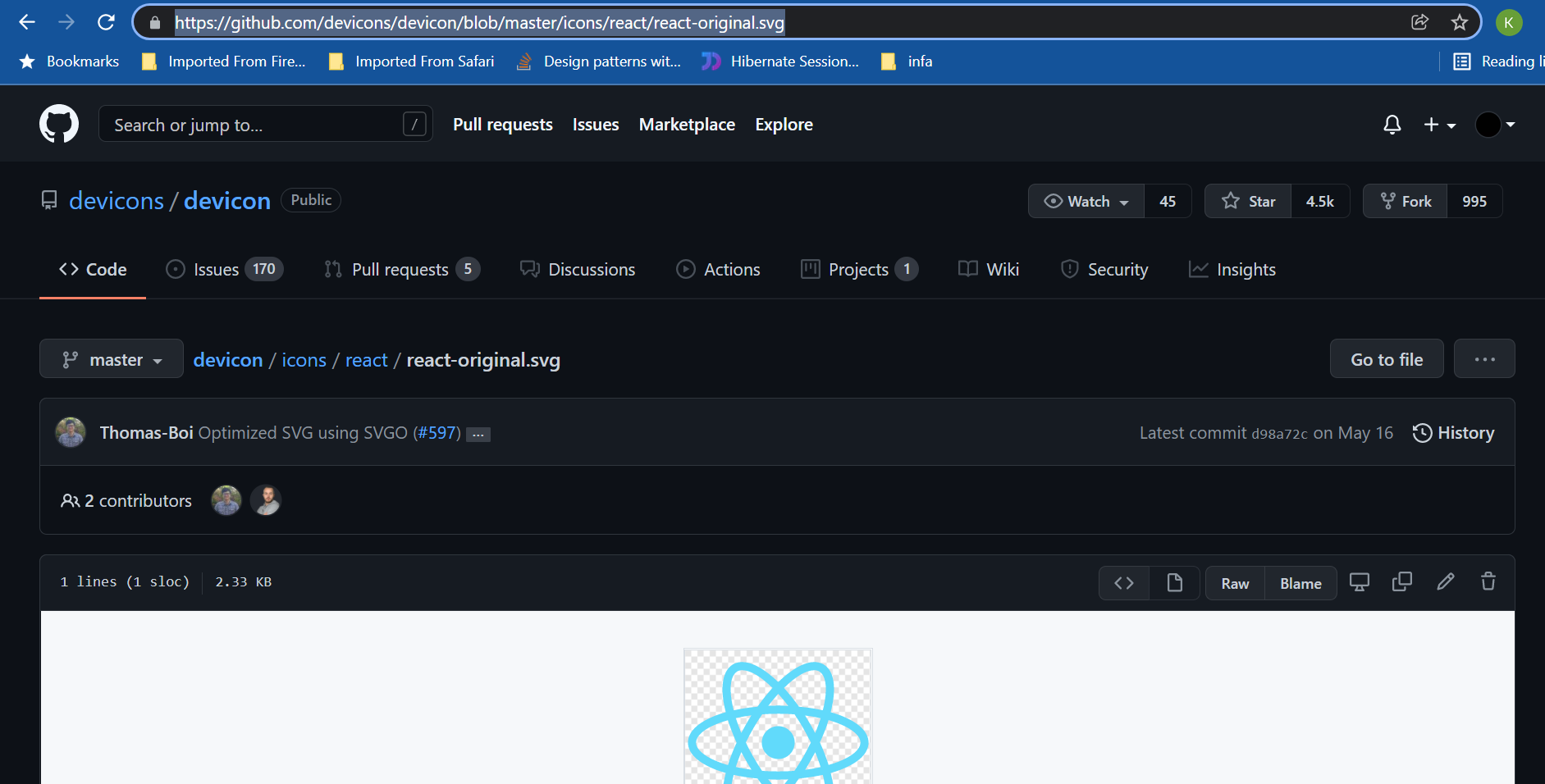Open pull request #597 link
The width and height of the screenshot is (1545, 784).
click(x=437, y=433)
